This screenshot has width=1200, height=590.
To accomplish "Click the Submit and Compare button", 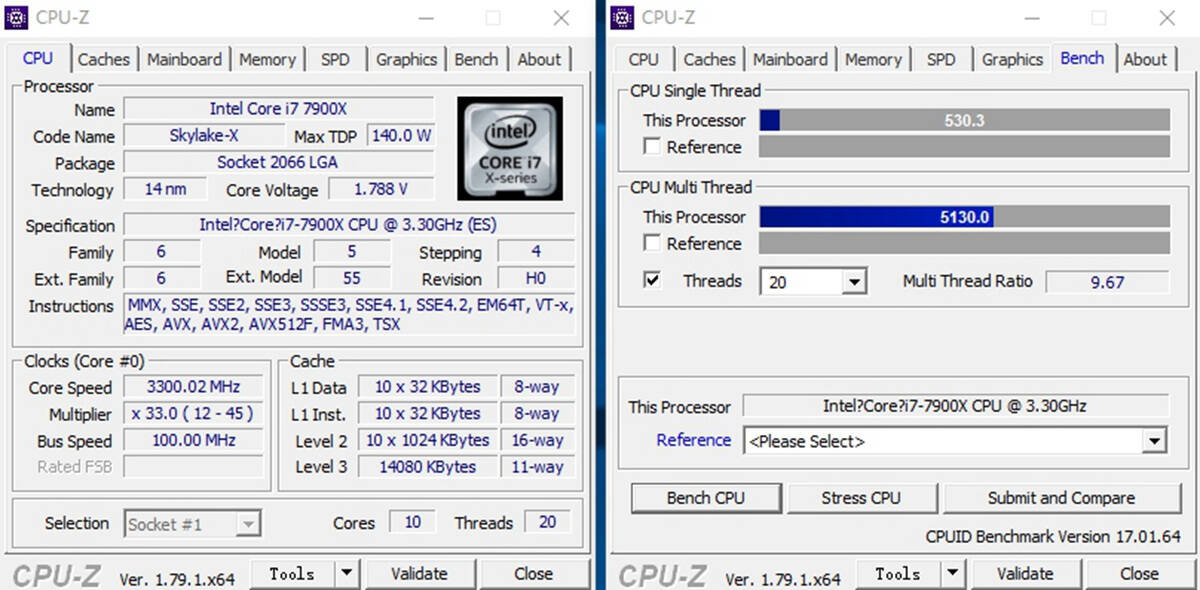I will [1061, 498].
